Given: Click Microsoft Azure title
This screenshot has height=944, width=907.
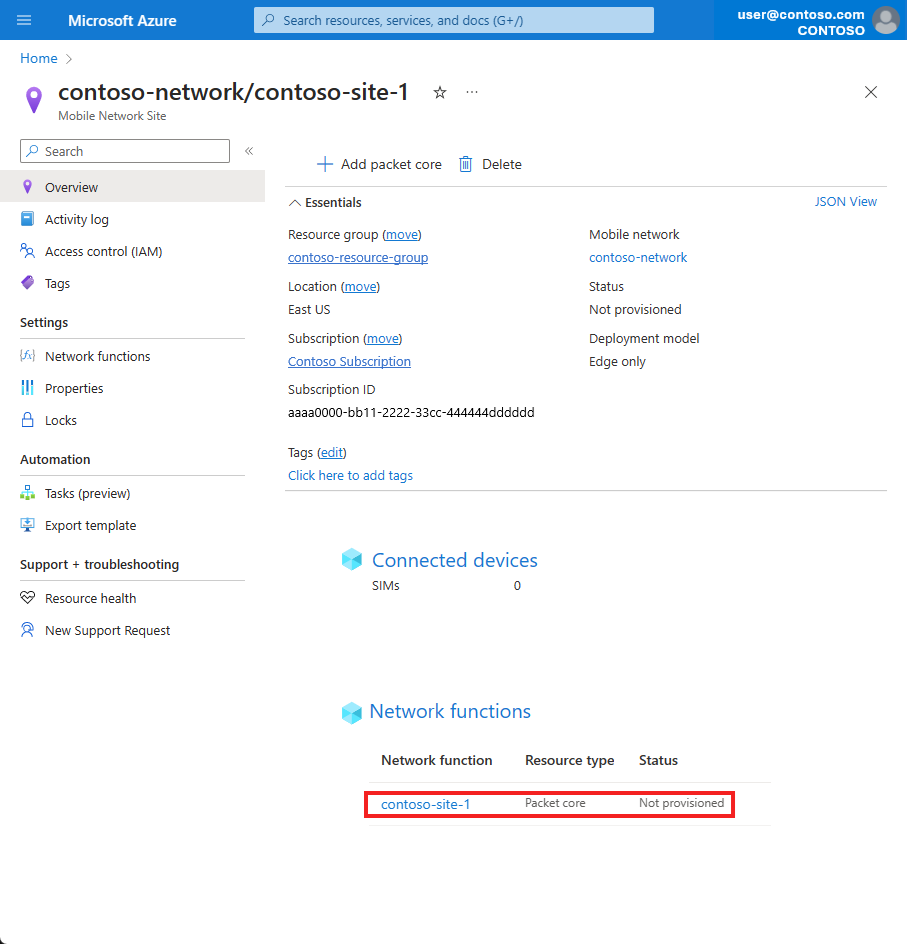Looking at the screenshot, I should tap(122, 20).
